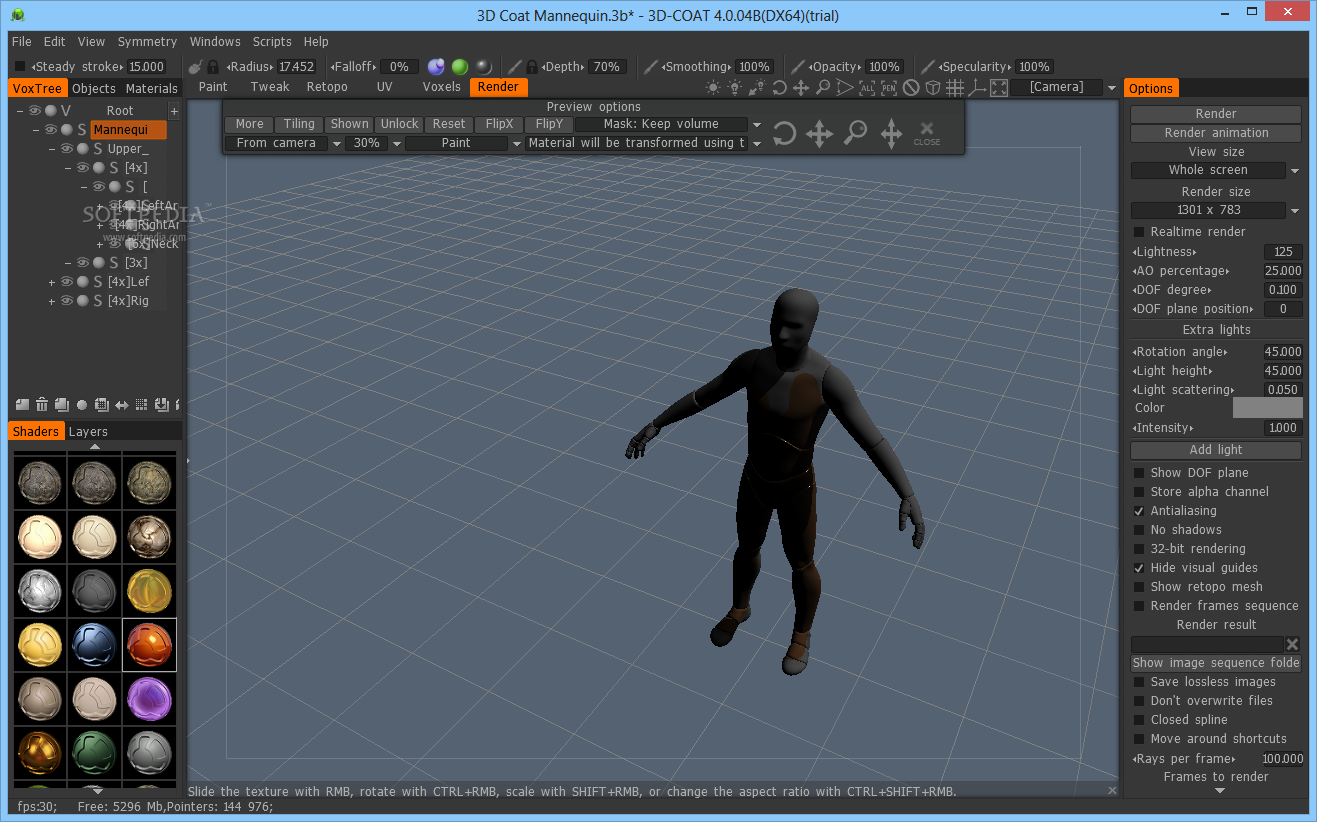Expand the [4x]Lef tree node
1317x822 pixels.
pyautogui.click(x=52, y=282)
